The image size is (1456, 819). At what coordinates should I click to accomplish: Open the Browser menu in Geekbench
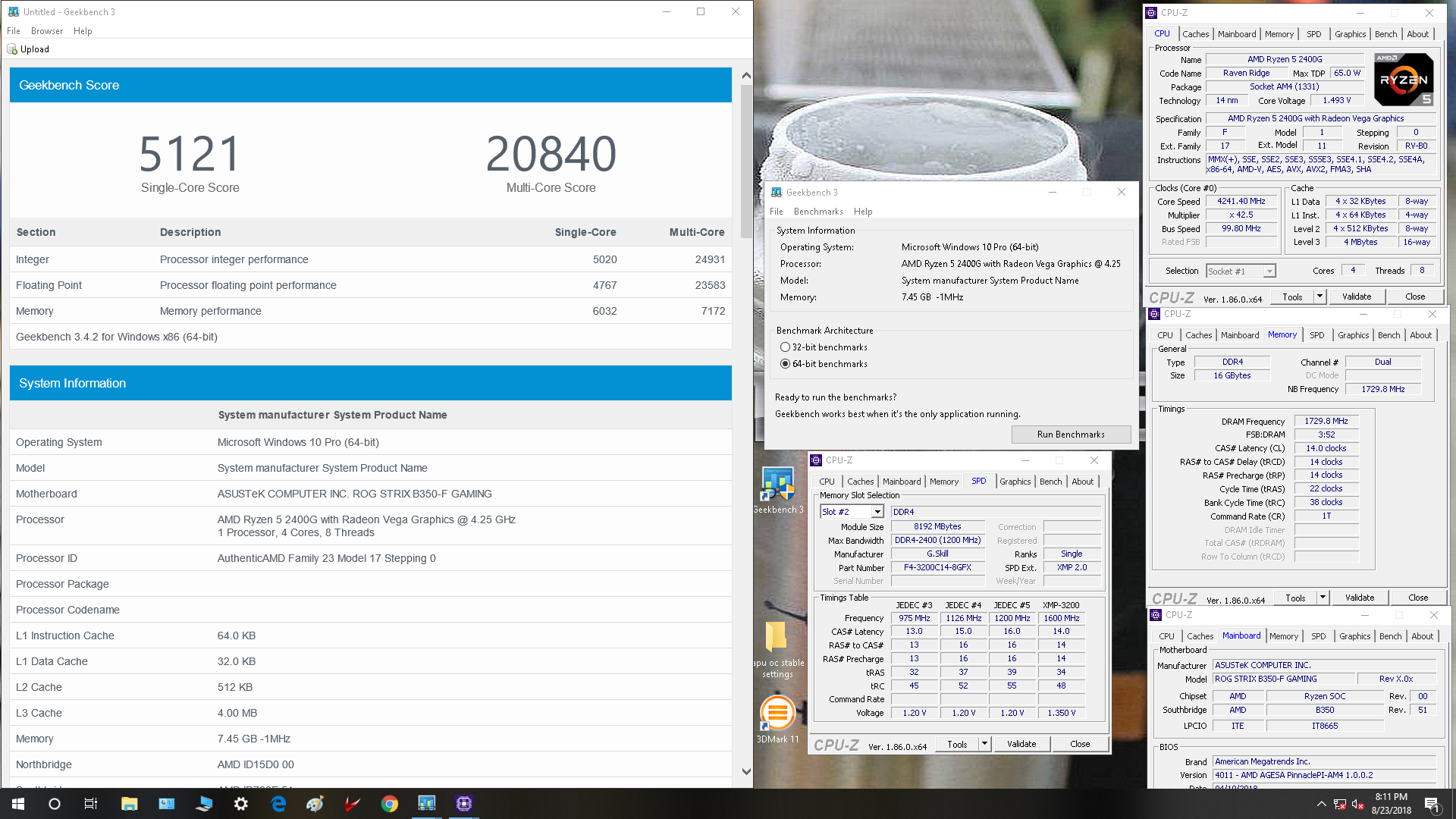click(47, 31)
